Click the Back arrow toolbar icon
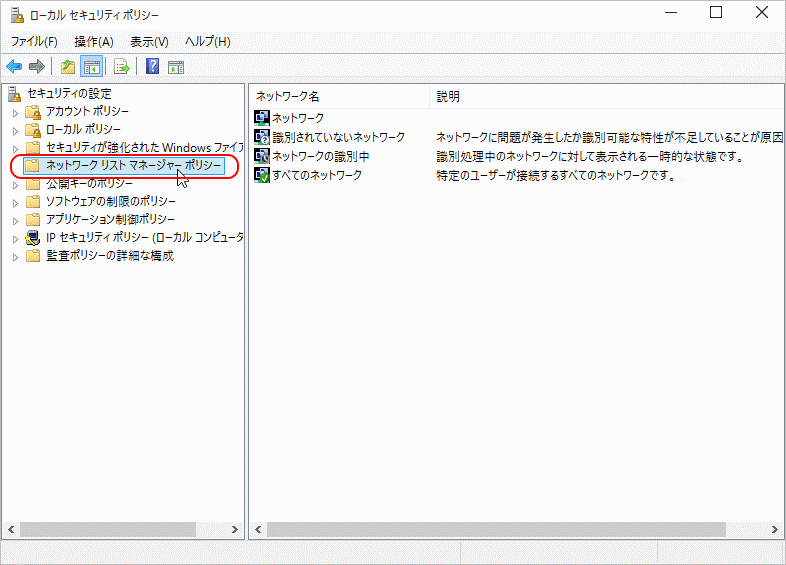Image resolution: width=786 pixels, height=565 pixels. pos(14,66)
